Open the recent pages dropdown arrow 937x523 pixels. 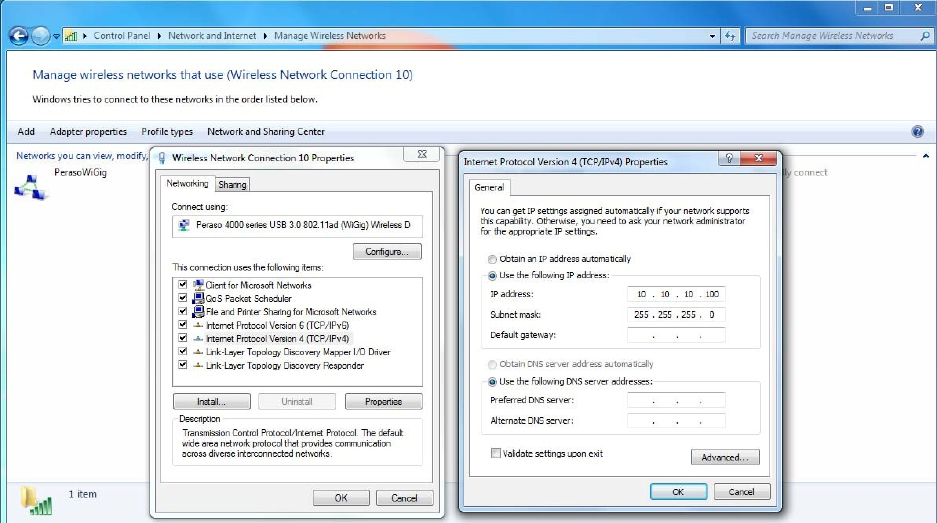point(56,36)
